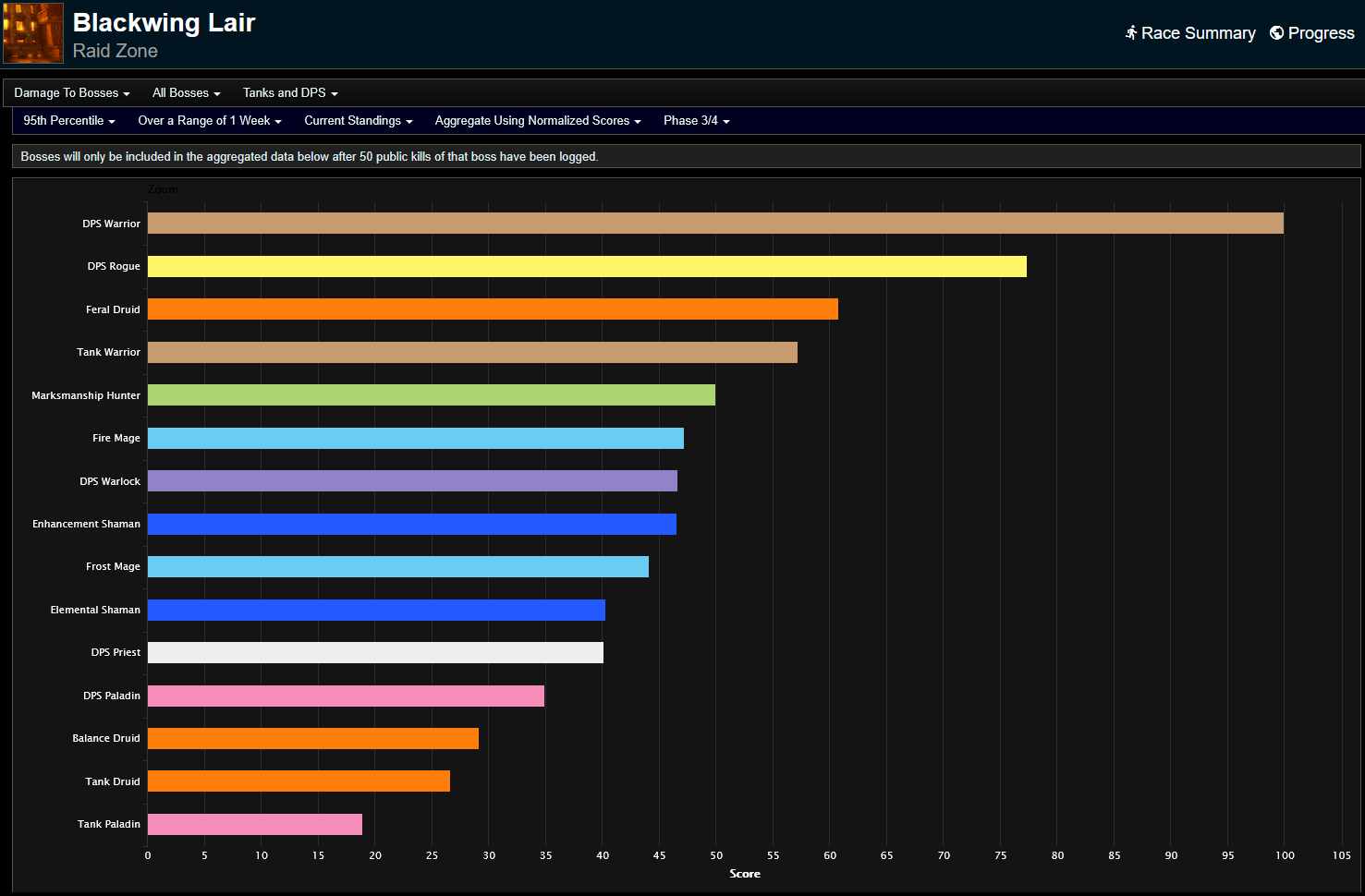The image size is (1365, 896).
Task: Open the Current Standings menu
Action: (x=358, y=121)
